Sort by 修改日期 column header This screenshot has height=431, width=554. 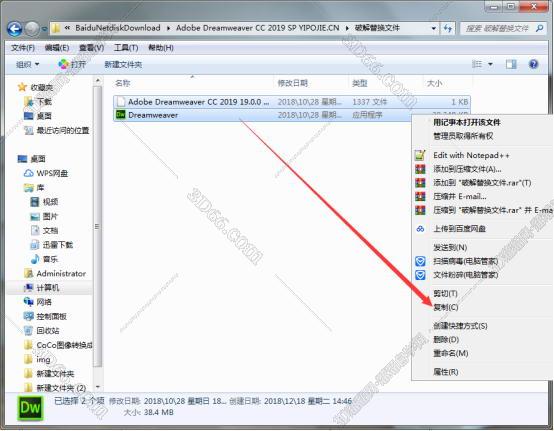[293, 83]
